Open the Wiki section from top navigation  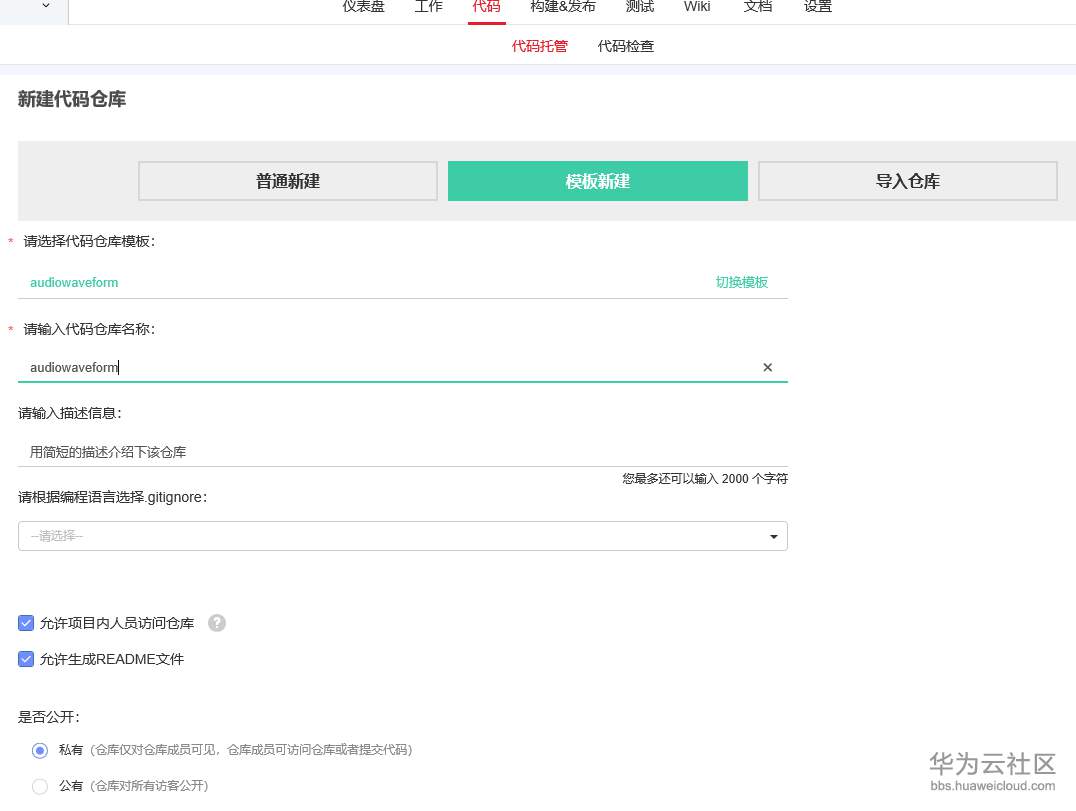[x=696, y=7]
